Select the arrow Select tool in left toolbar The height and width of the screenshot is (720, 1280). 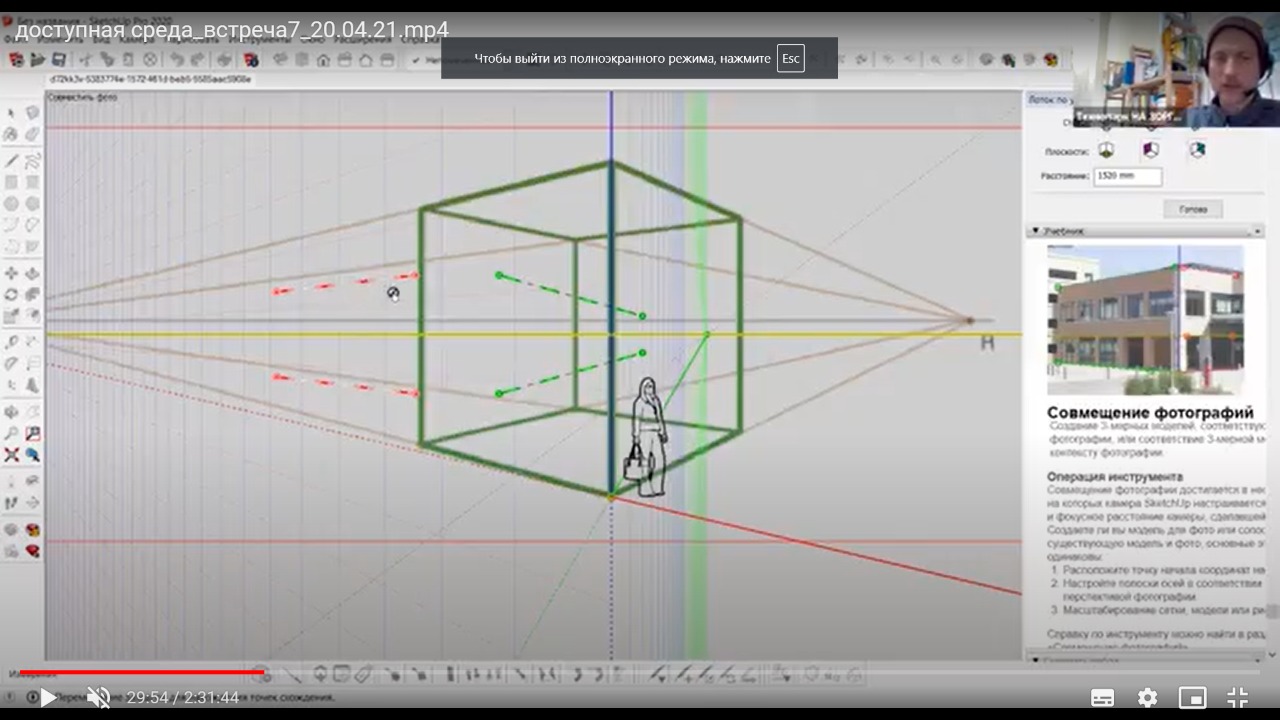[12, 114]
